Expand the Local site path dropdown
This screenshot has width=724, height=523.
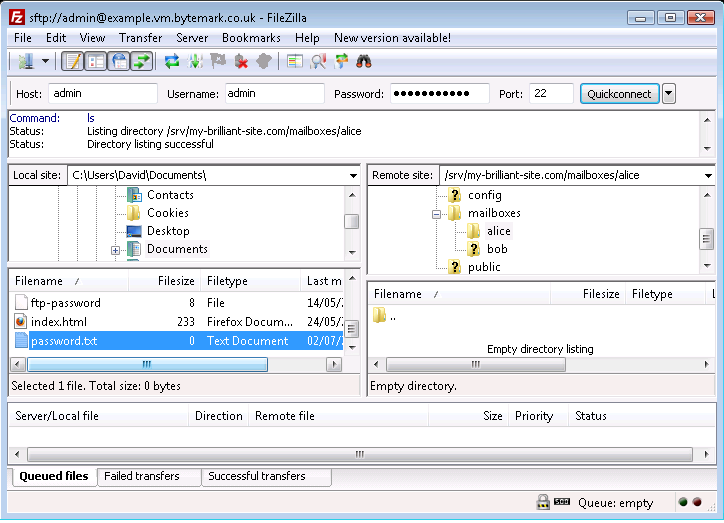[352, 176]
